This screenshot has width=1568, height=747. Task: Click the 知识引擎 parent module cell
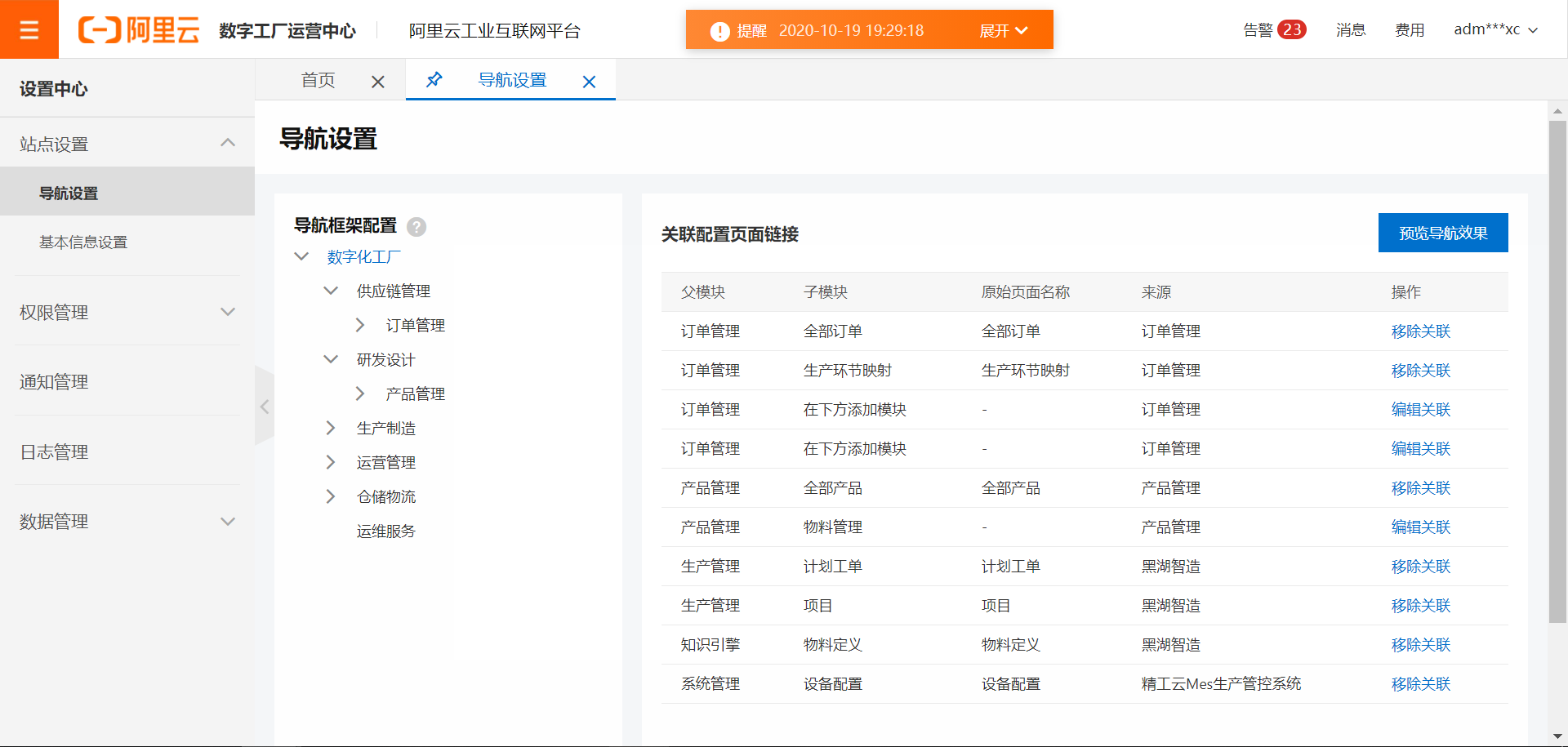[x=710, y=644]
